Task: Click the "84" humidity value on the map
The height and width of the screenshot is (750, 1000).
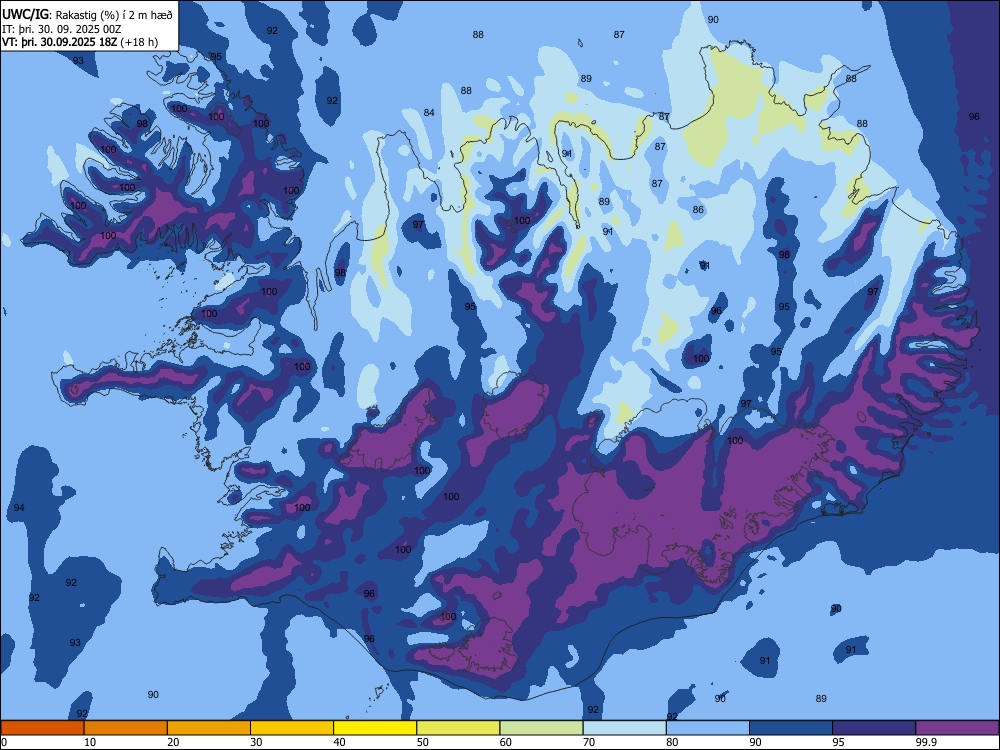Action: click(x=429, y=113)
